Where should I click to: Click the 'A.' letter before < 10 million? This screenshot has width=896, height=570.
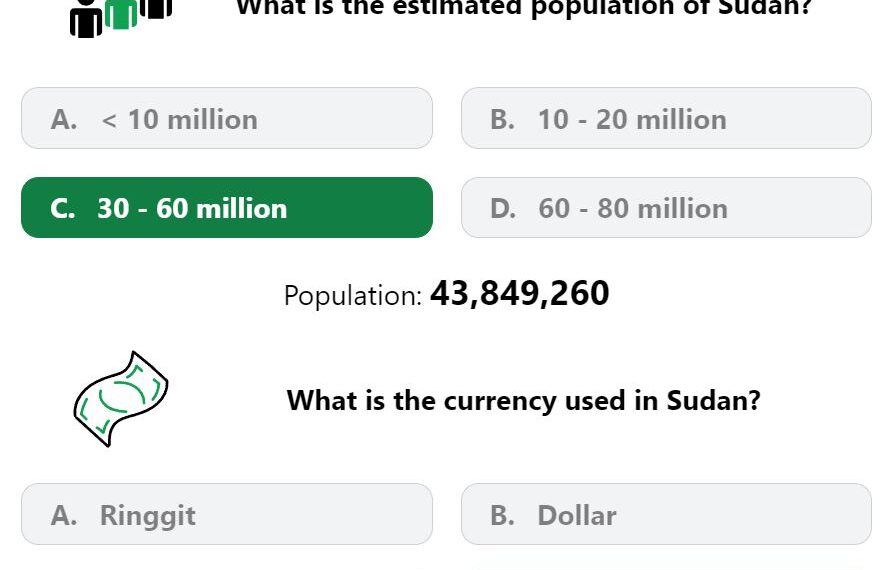coord(63,119)
